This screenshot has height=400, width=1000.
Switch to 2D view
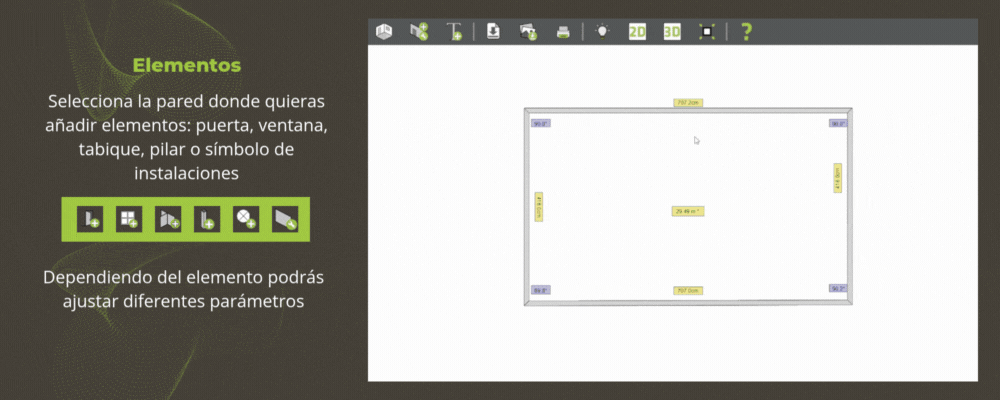pos(637,31)
